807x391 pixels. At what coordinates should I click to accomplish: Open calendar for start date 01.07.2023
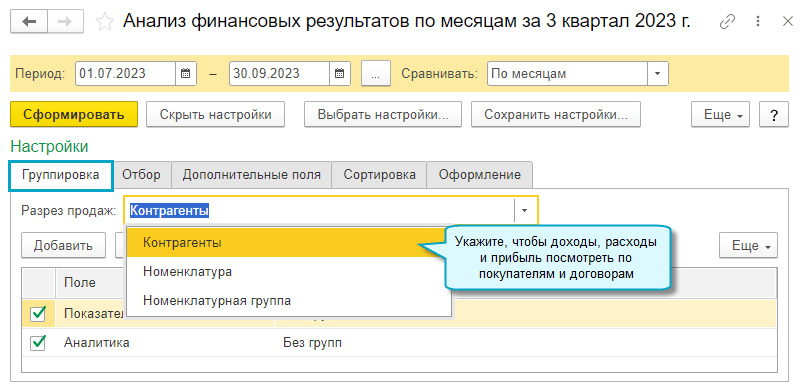pyautogui.click(x=186, y=74)
